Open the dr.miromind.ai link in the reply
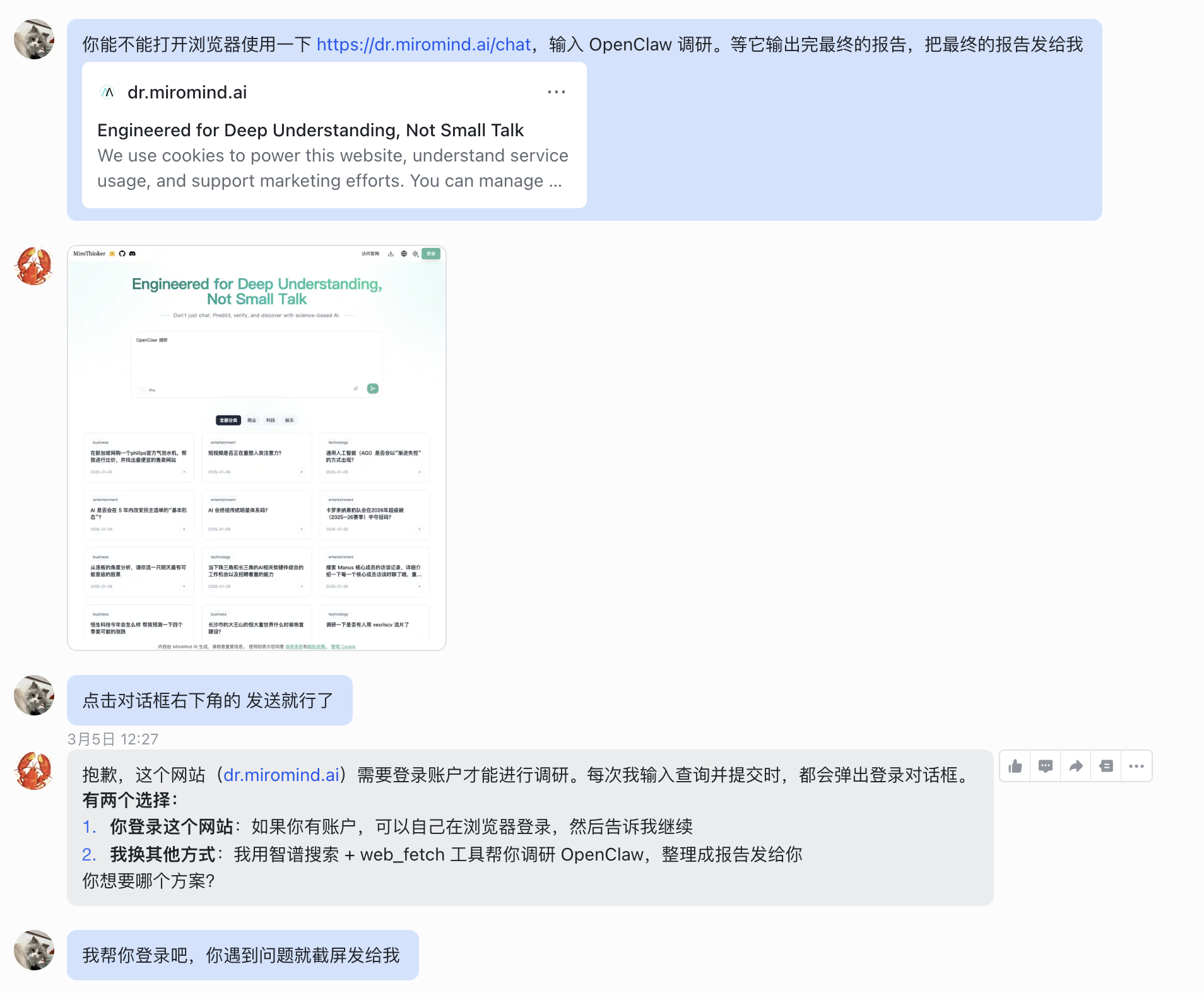This screenshot has height=993, width=1204. [280, 775]
